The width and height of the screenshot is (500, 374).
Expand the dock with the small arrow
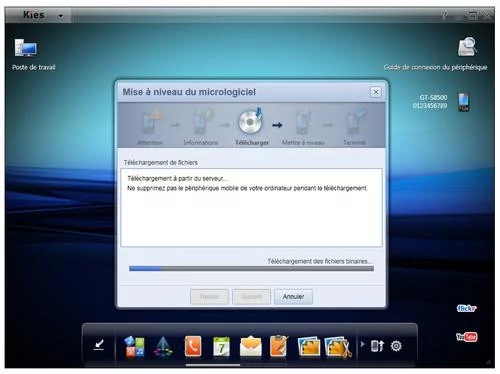point(363,344)
